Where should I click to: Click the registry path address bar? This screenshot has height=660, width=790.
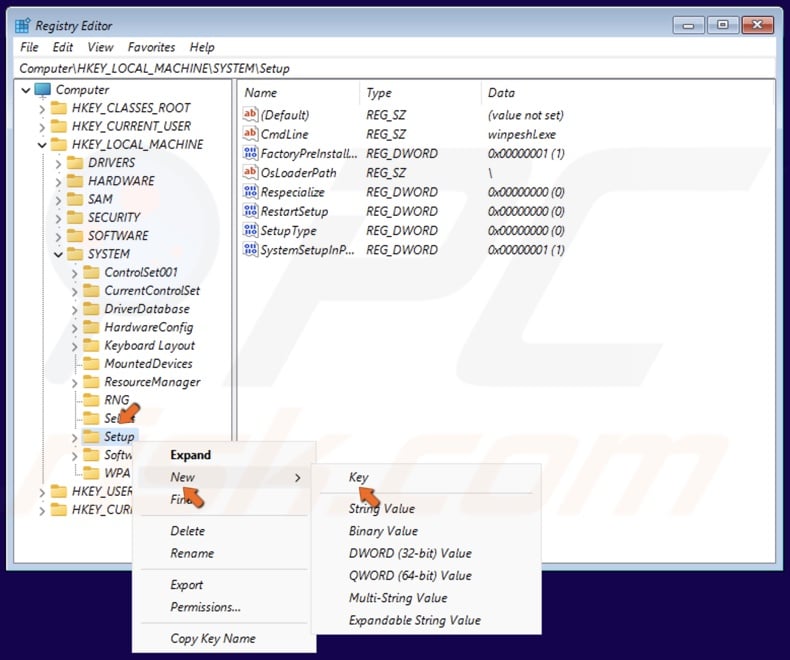point(395,68)
